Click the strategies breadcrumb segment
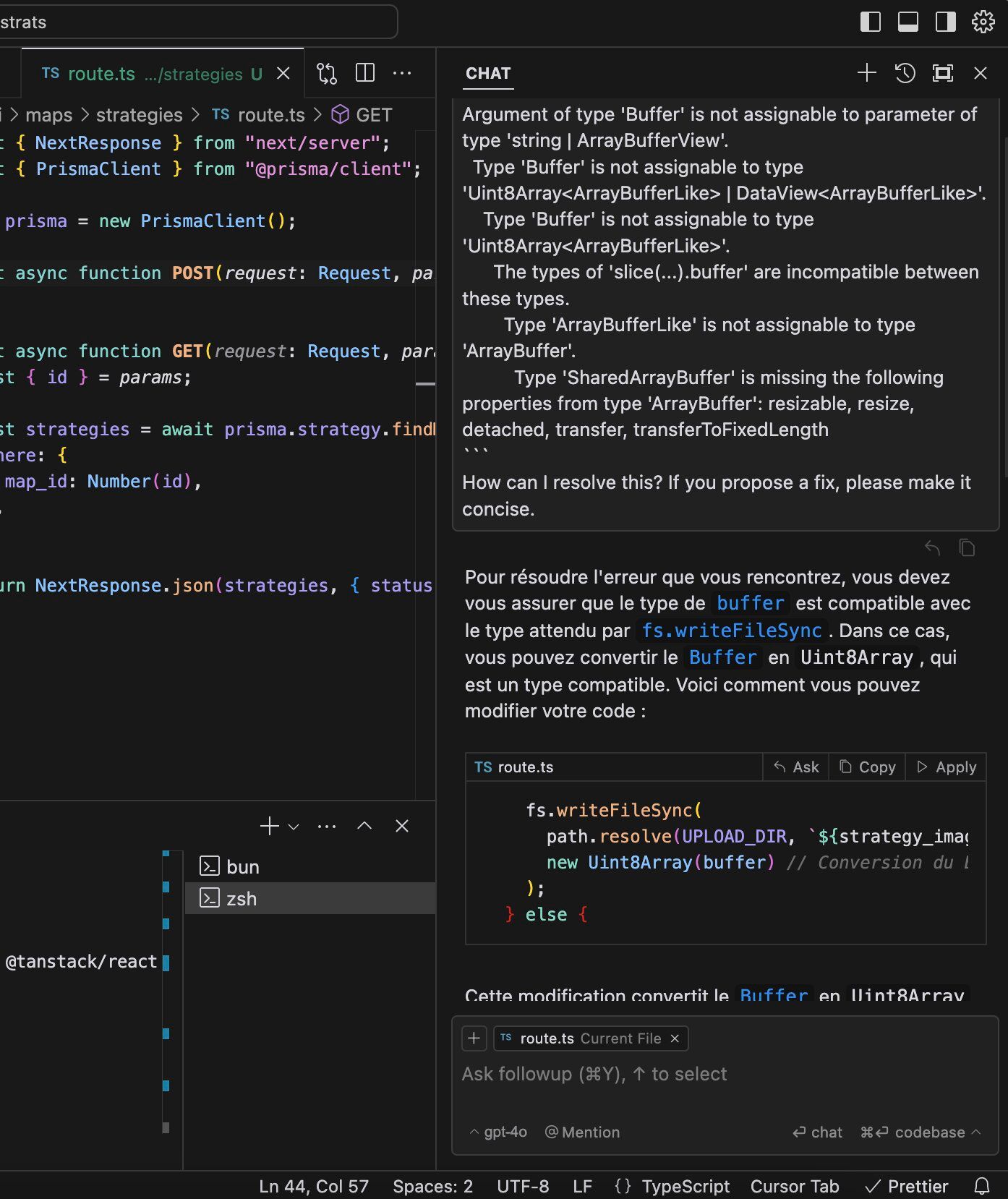The width and height of the screenshot is (1008, 1199). [x=140, y=115]
